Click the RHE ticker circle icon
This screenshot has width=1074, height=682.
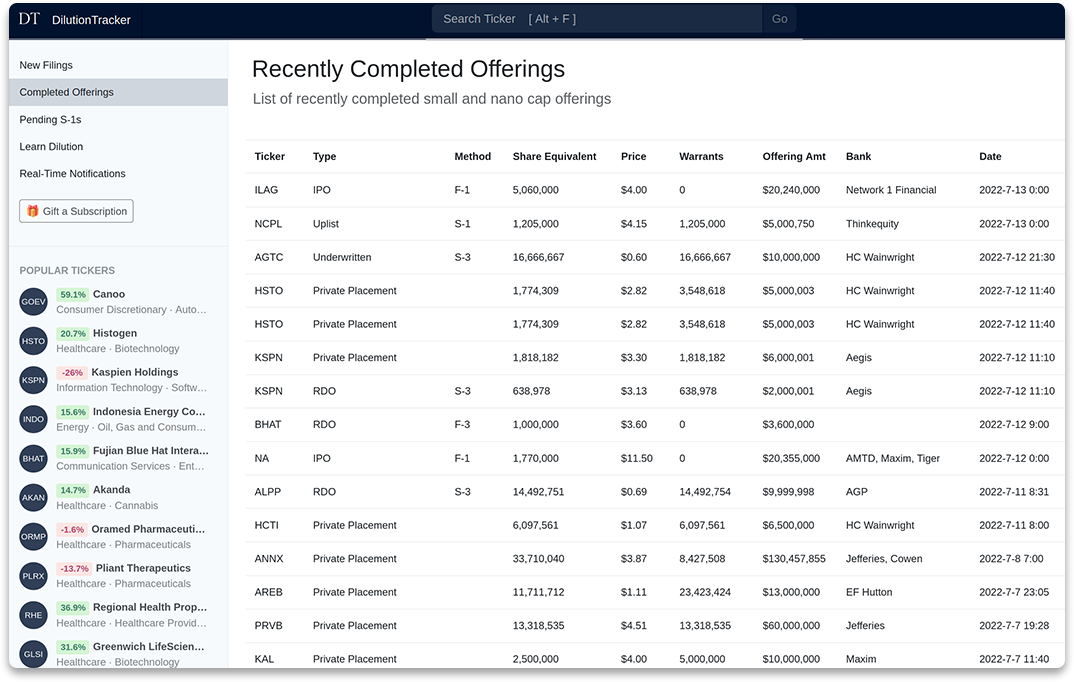point(33,615)
